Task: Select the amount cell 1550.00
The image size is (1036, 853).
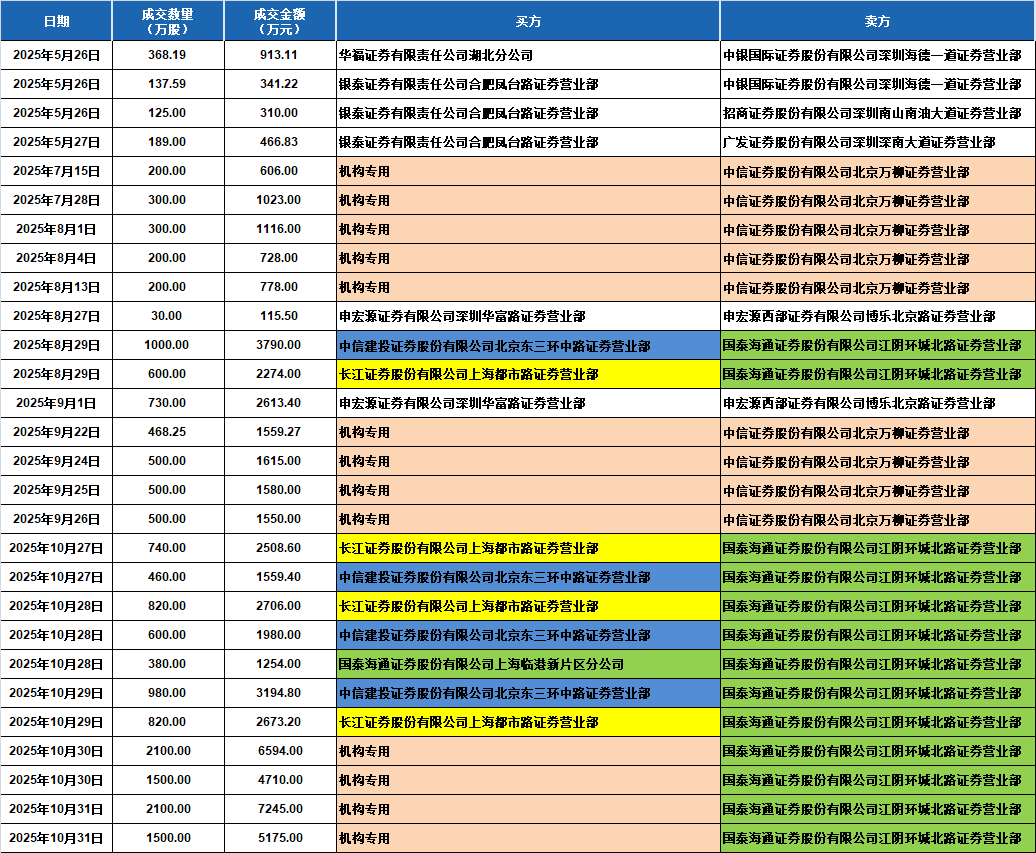Action: pos(280,519)
